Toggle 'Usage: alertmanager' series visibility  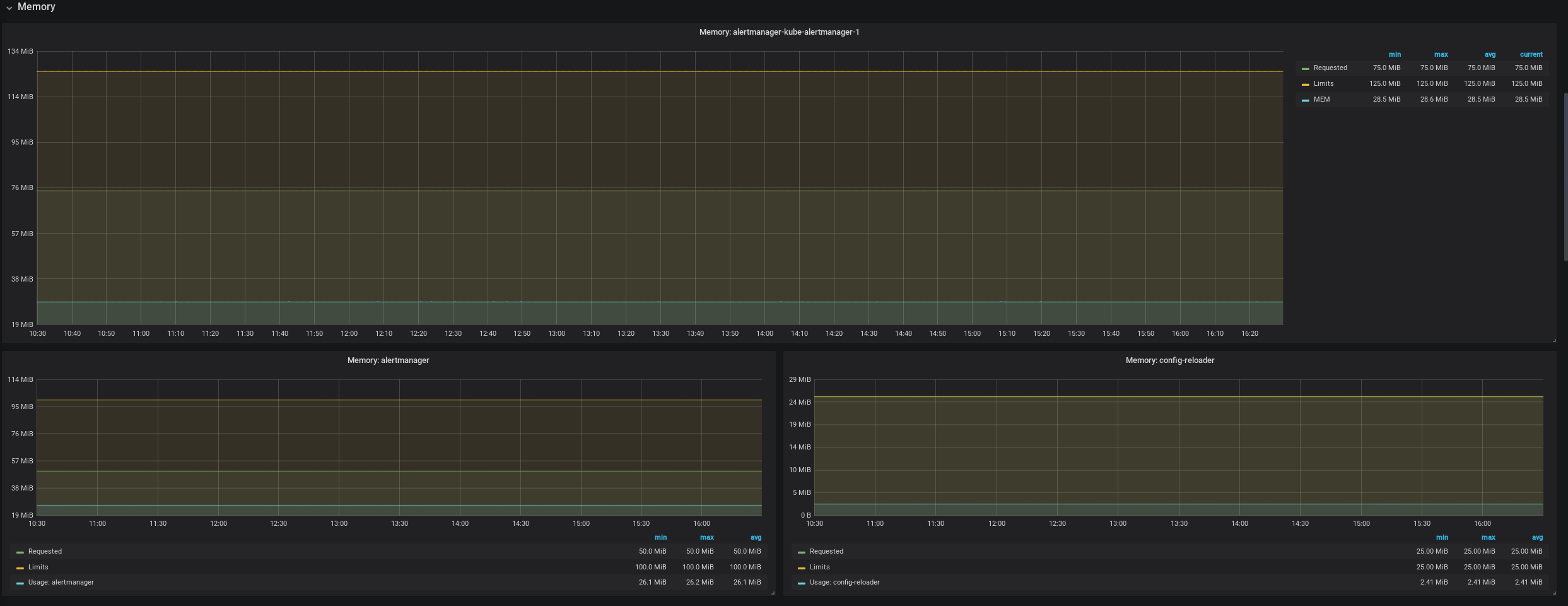pyautogui.click(x=61, y=583)
